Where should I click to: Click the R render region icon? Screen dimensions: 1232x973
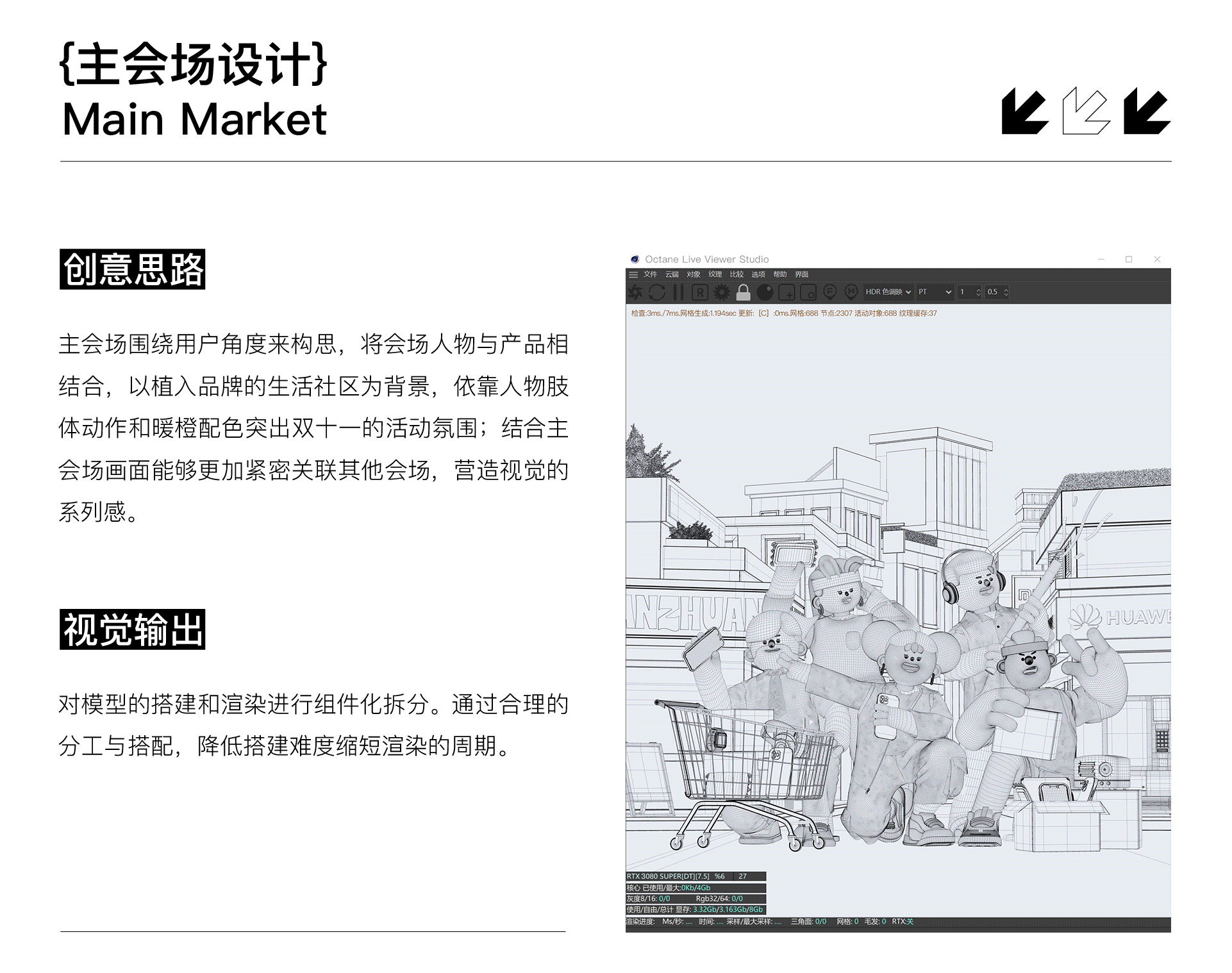point(700,292)
